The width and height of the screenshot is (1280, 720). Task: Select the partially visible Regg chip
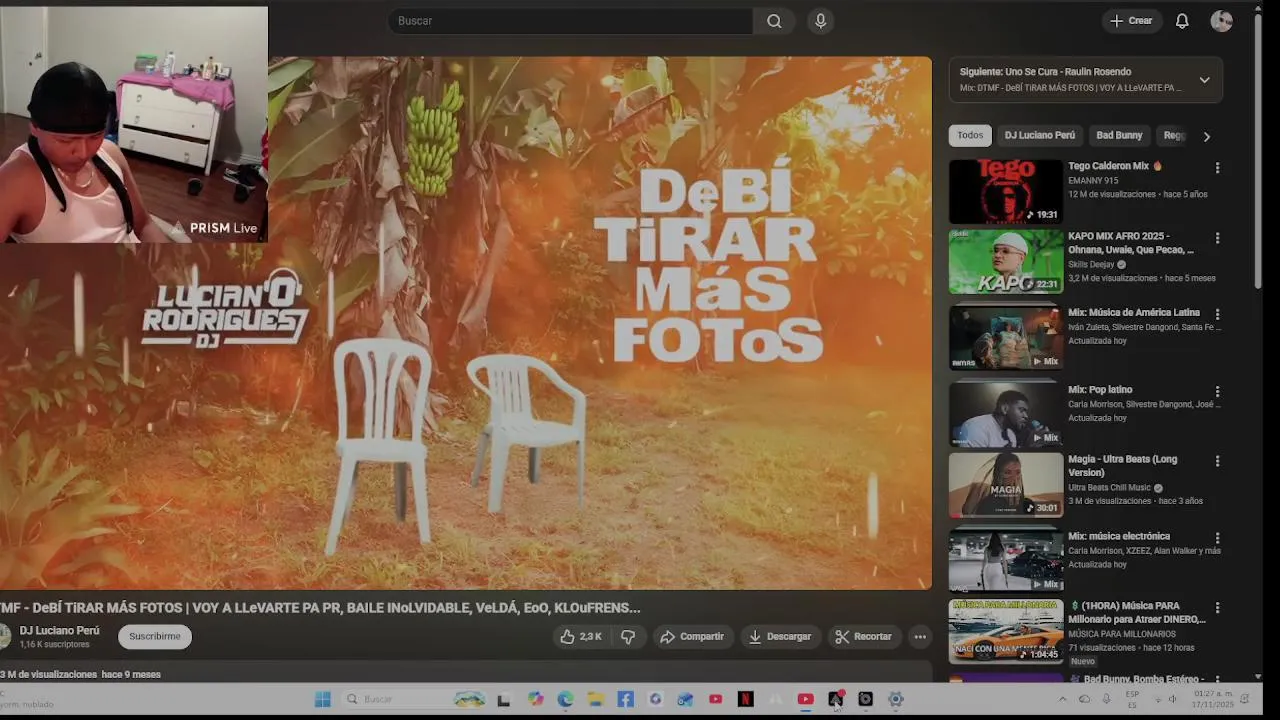1174,136
